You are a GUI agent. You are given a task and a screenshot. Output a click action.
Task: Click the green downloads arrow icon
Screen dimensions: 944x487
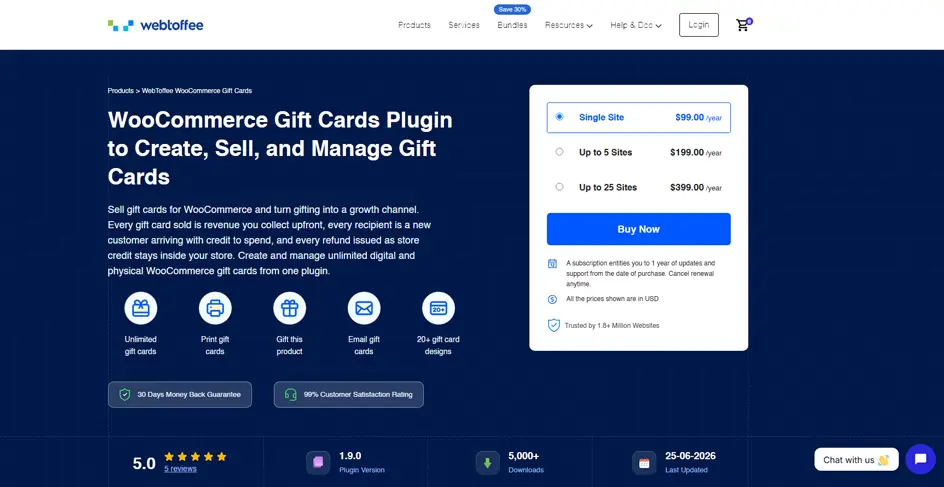coord(488,463)
